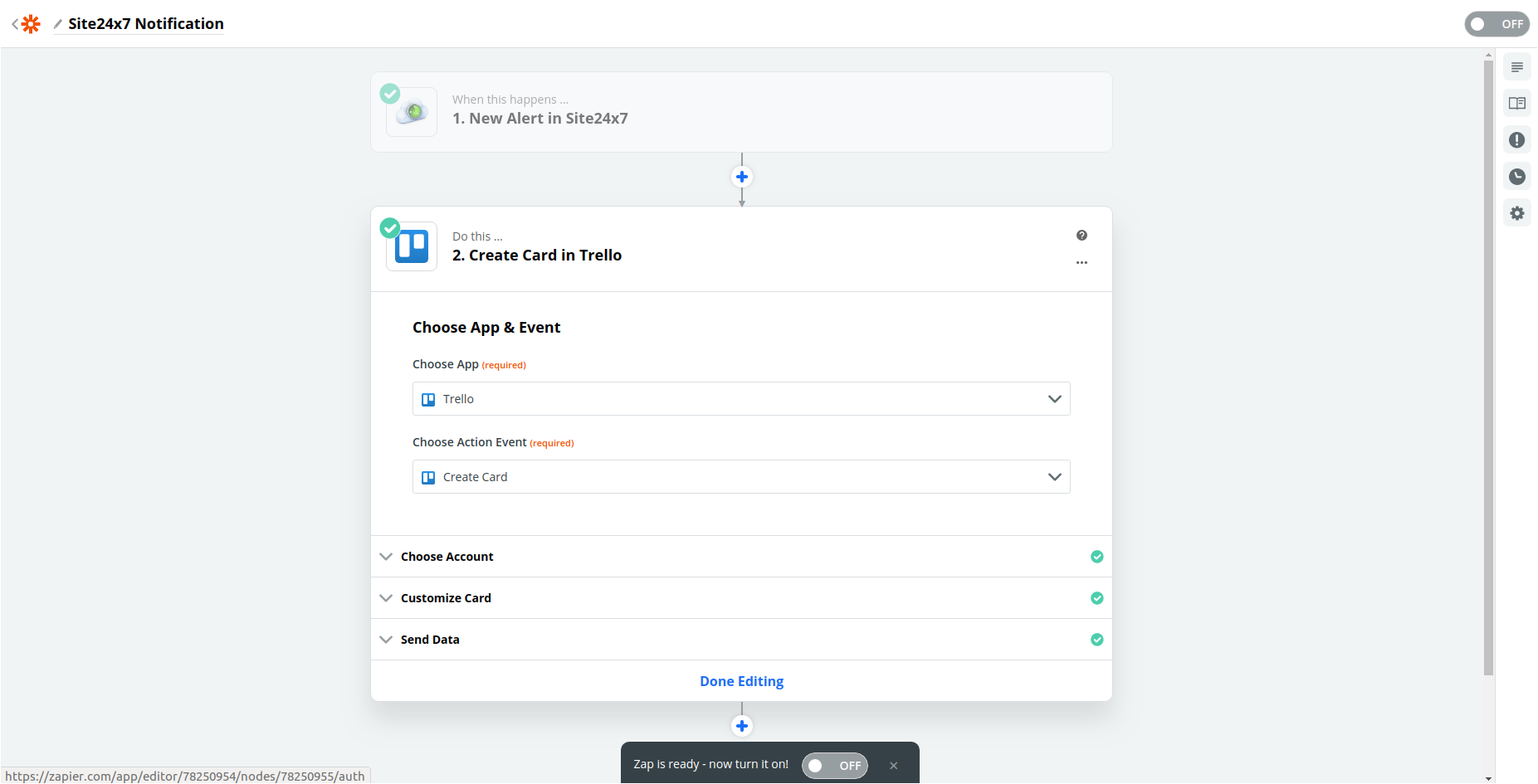Open the three-dot step options menu
Image resolution: width=1538 pixels, height=784 pixels.
[x=1081, y=262]
